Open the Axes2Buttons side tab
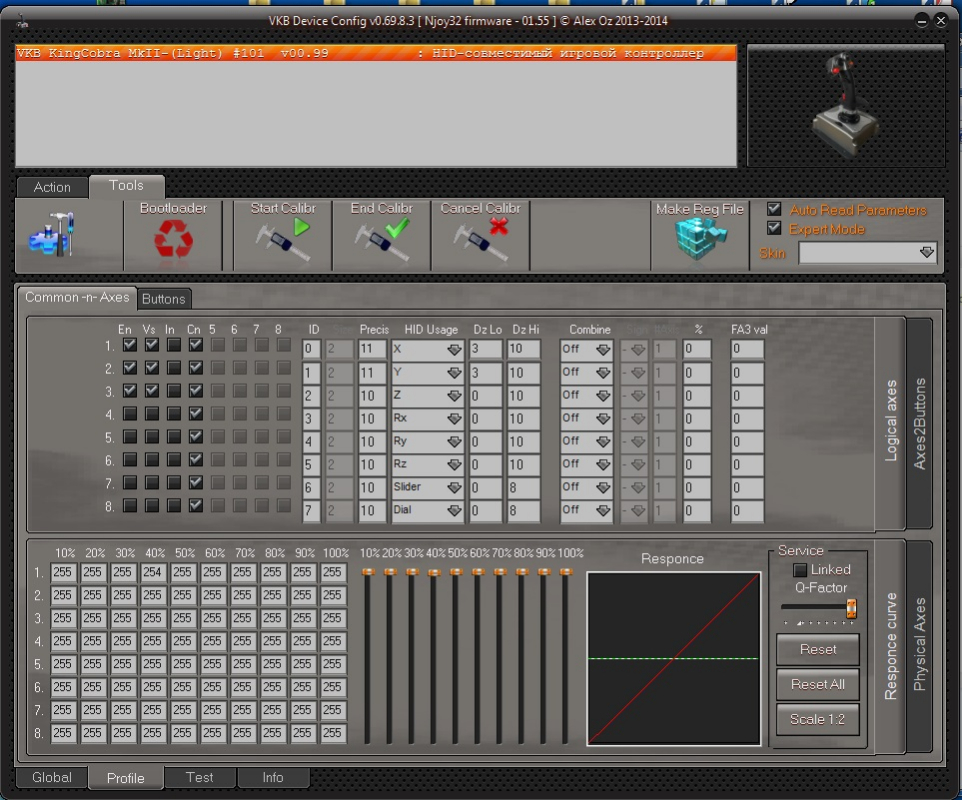Viewport: 962px width, 800px height. click(x=919, y=423)
